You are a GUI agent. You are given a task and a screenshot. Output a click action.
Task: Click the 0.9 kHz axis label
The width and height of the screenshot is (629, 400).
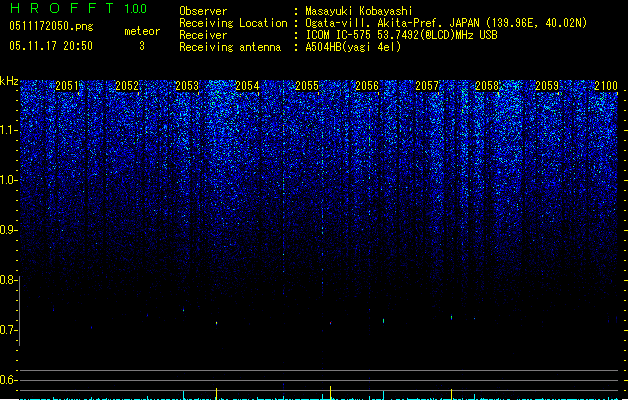click(x=9, y=230)
